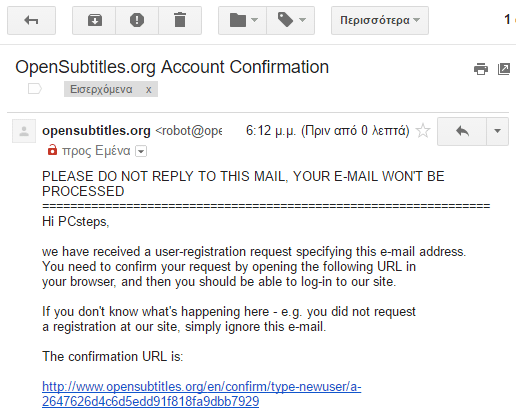The image size is (516, 415).
Task: Click the opensubtitles.org sender name
Action: (x=96, y=131)
